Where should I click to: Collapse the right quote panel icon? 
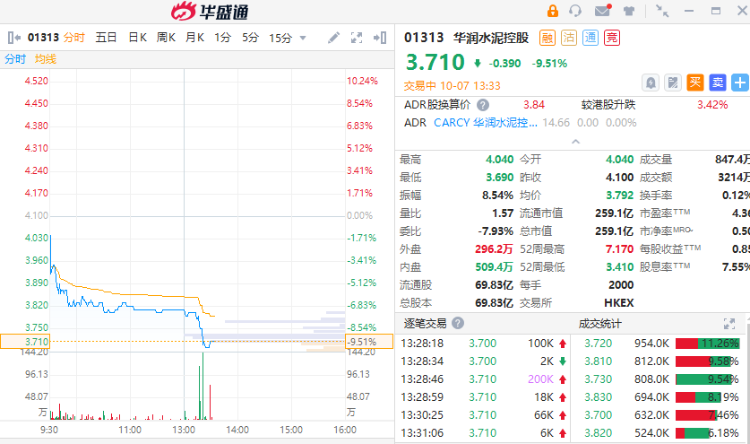click(x=380, y=38)
